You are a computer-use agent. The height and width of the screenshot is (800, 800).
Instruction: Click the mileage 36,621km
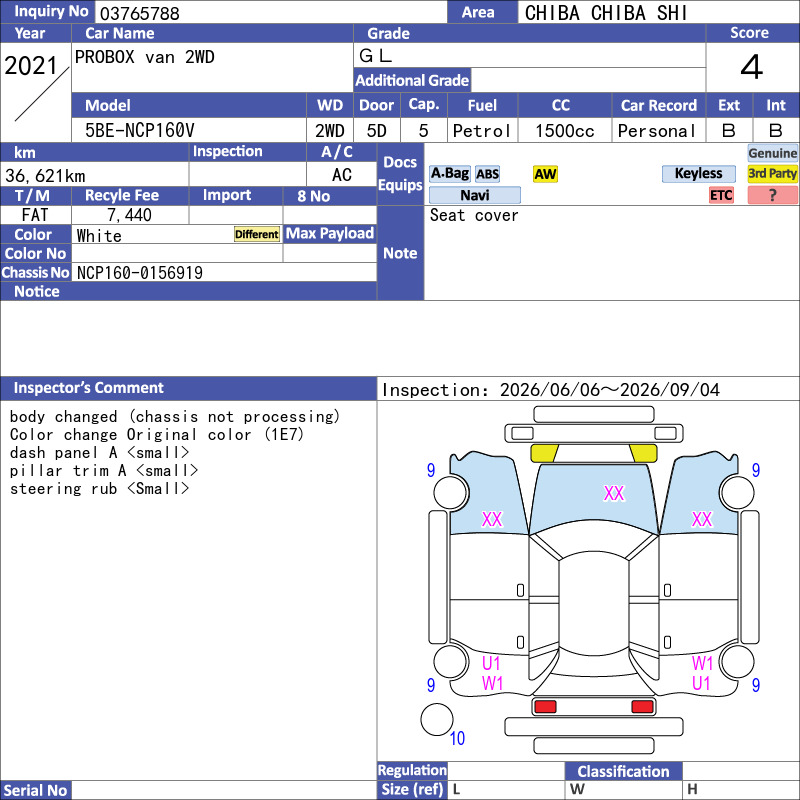pos(45,176)
